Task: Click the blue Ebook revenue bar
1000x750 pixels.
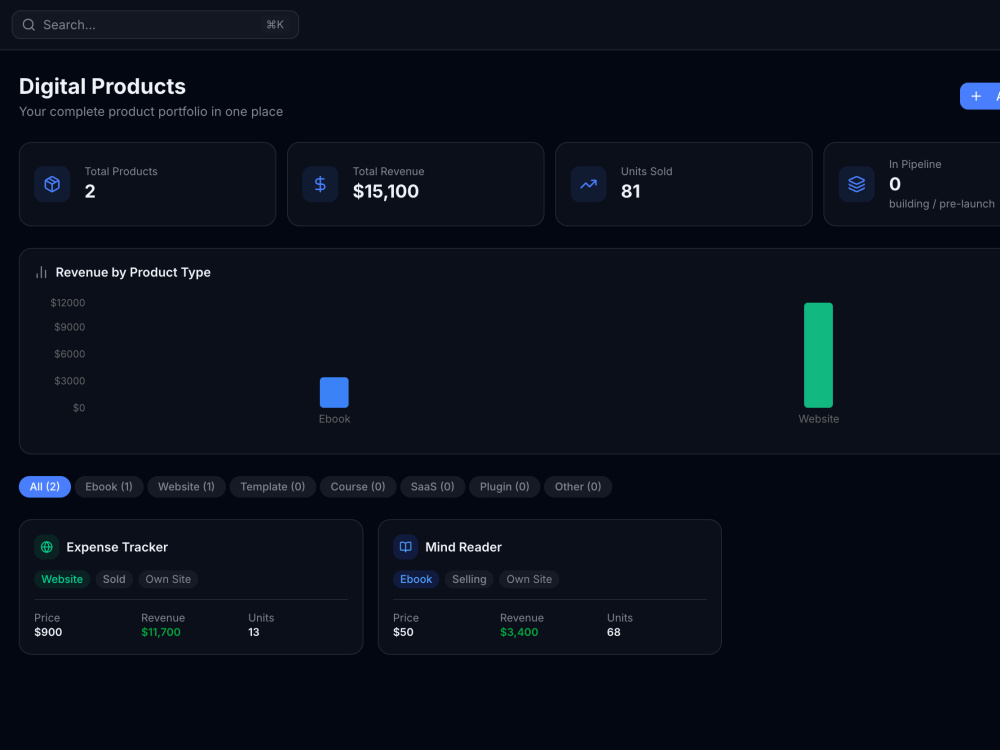Action: click(x=334, y=392)
